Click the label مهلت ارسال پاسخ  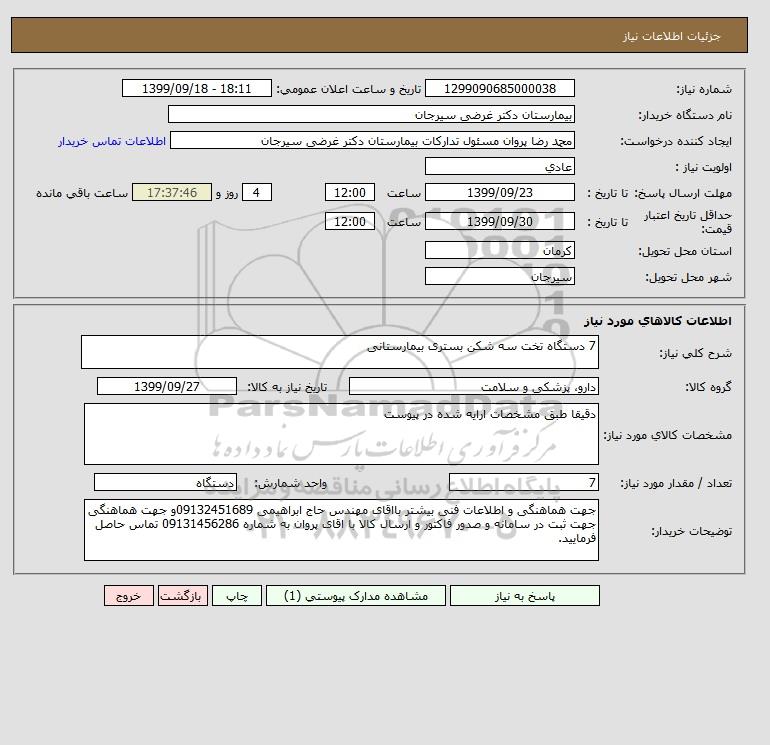(684, 193)
